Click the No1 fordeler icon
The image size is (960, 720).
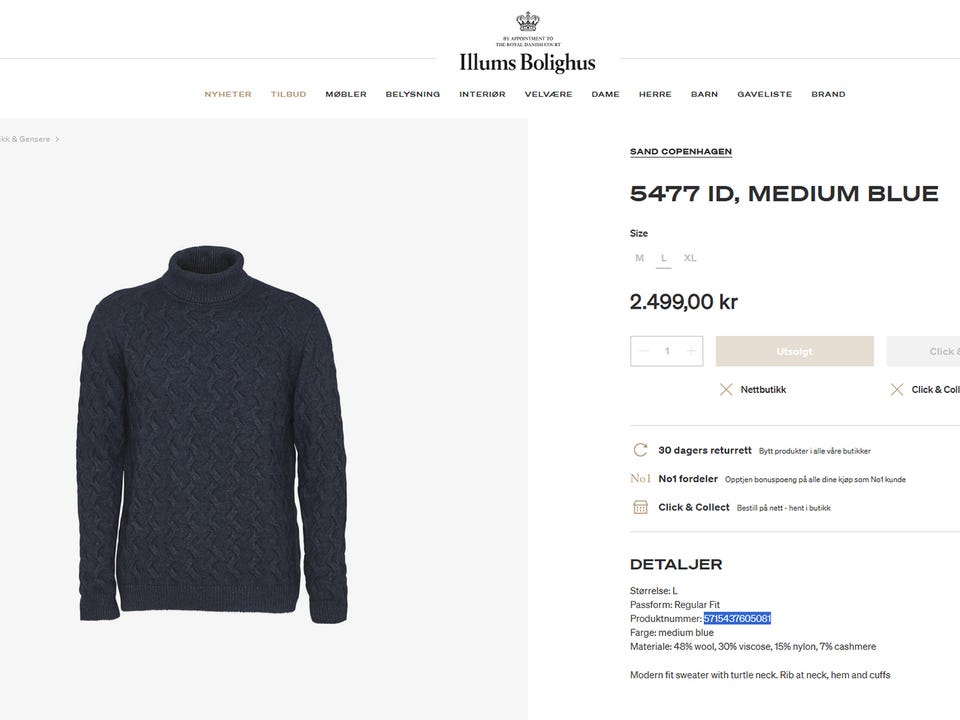point(640,479)
